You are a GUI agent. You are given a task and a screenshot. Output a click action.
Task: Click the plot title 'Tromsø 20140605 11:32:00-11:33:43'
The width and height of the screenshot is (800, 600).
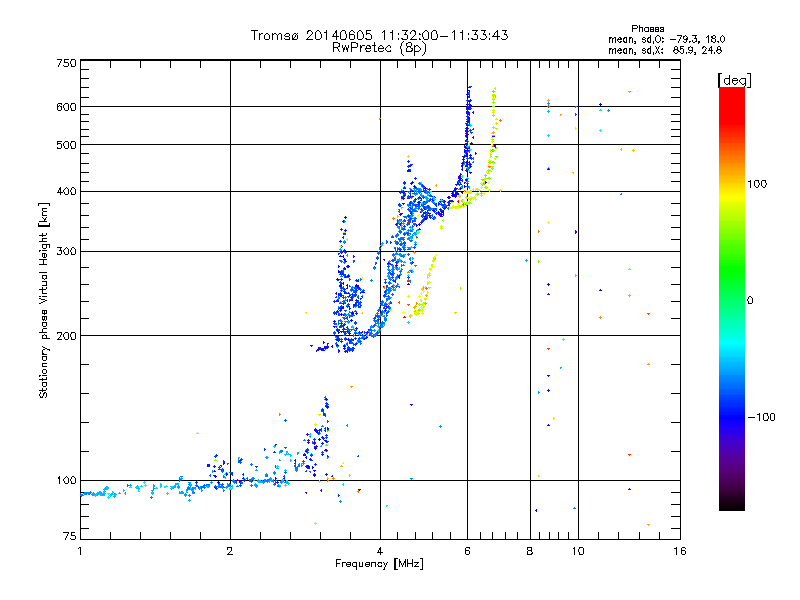click(x=379, y=35)
